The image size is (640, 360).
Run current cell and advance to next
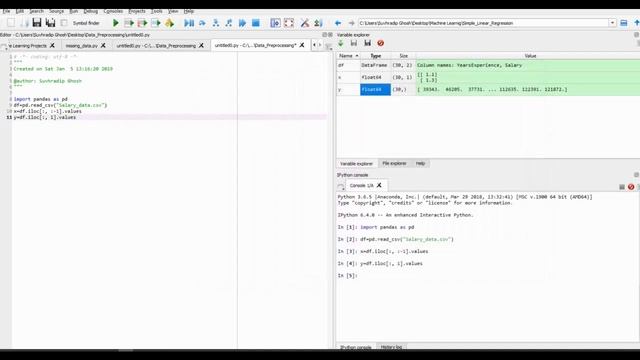tap(142, 23)
